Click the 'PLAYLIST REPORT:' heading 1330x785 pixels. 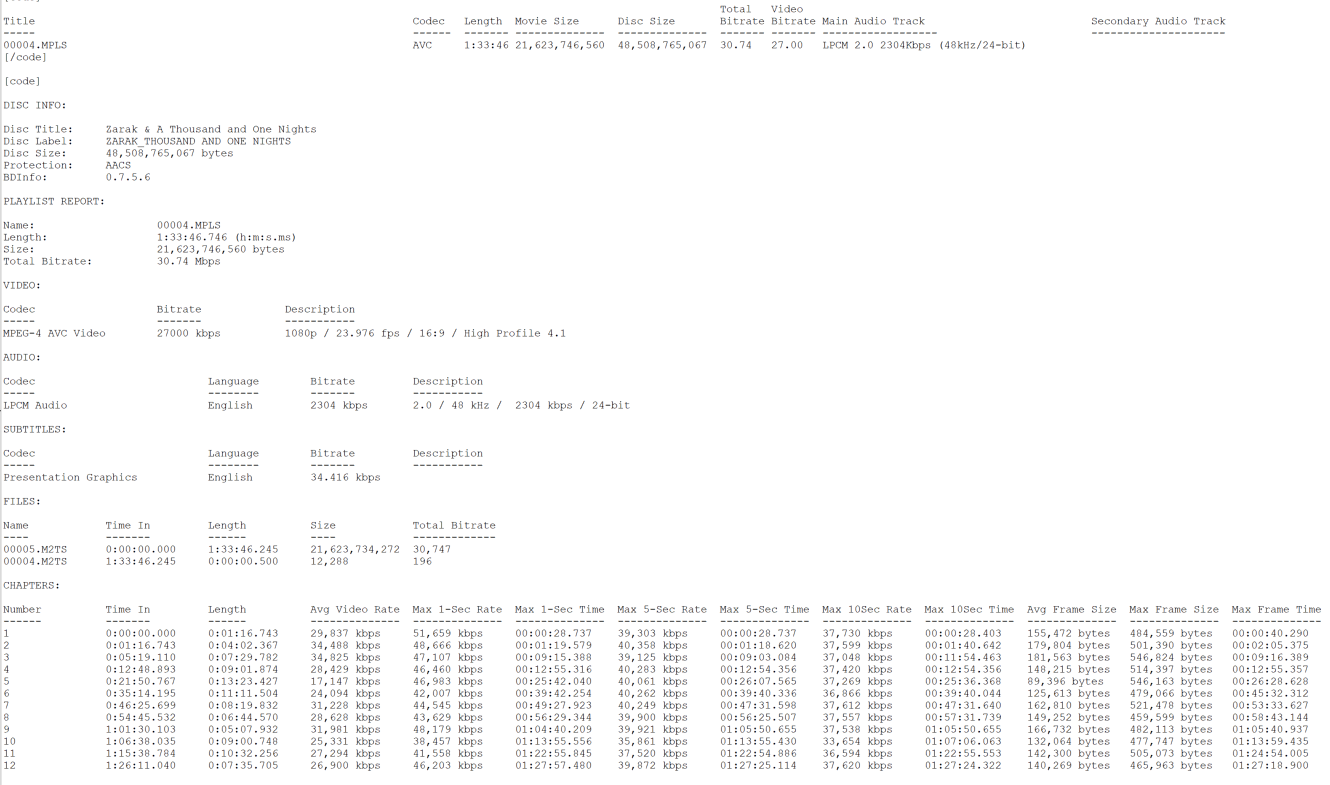coord(54,201)
